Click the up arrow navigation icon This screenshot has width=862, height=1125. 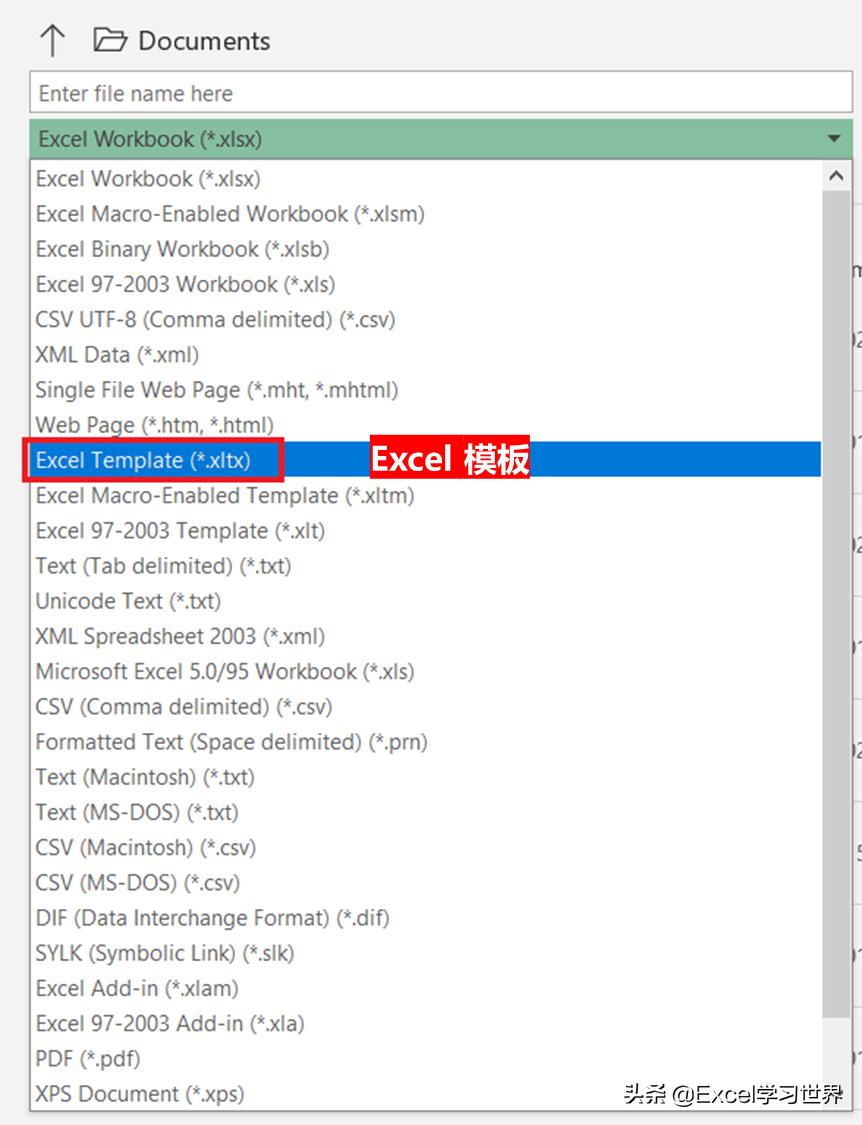point(52,38)
